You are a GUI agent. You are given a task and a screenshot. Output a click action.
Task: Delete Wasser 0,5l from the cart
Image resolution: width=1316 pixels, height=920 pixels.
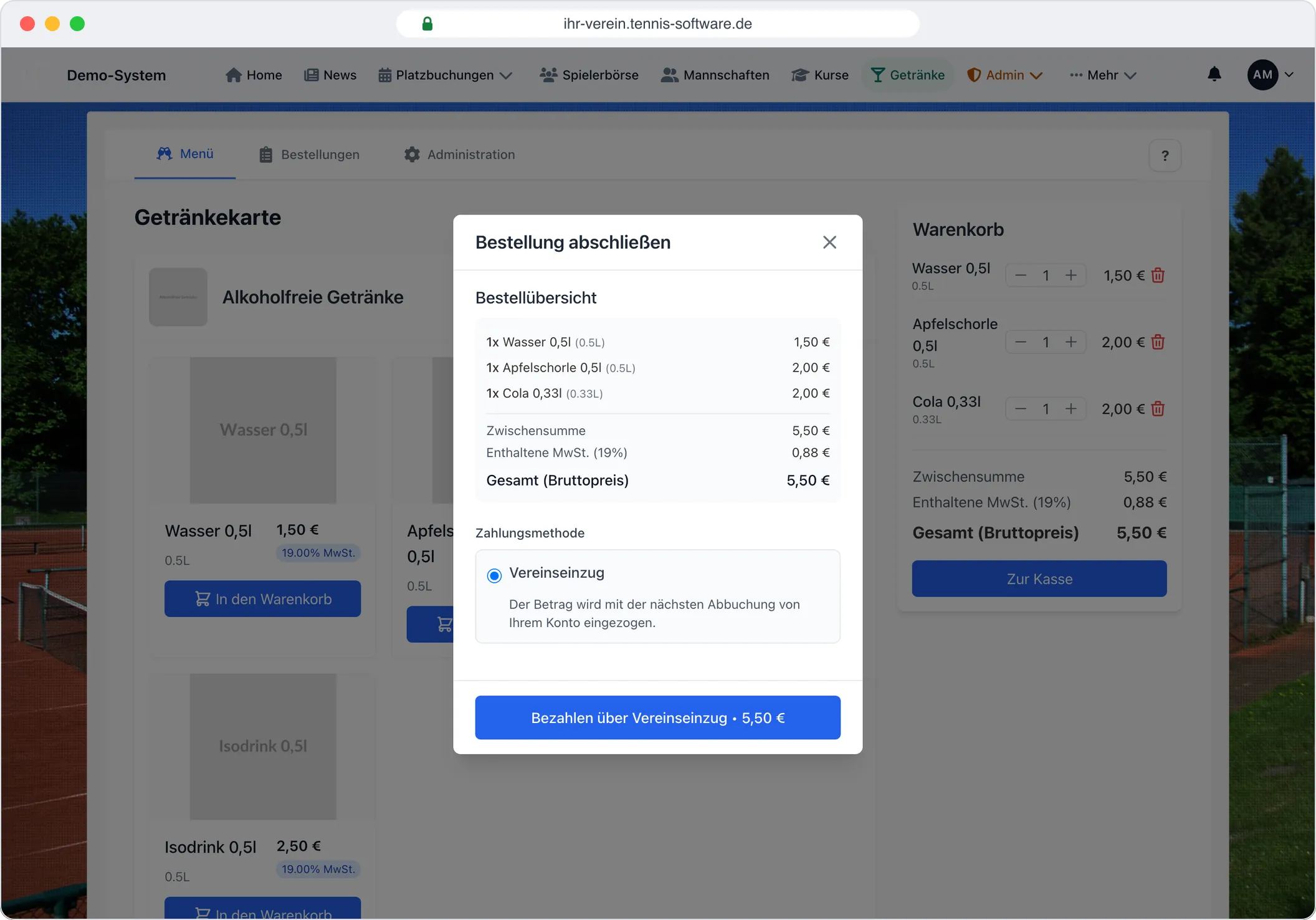pos(1158,276)
